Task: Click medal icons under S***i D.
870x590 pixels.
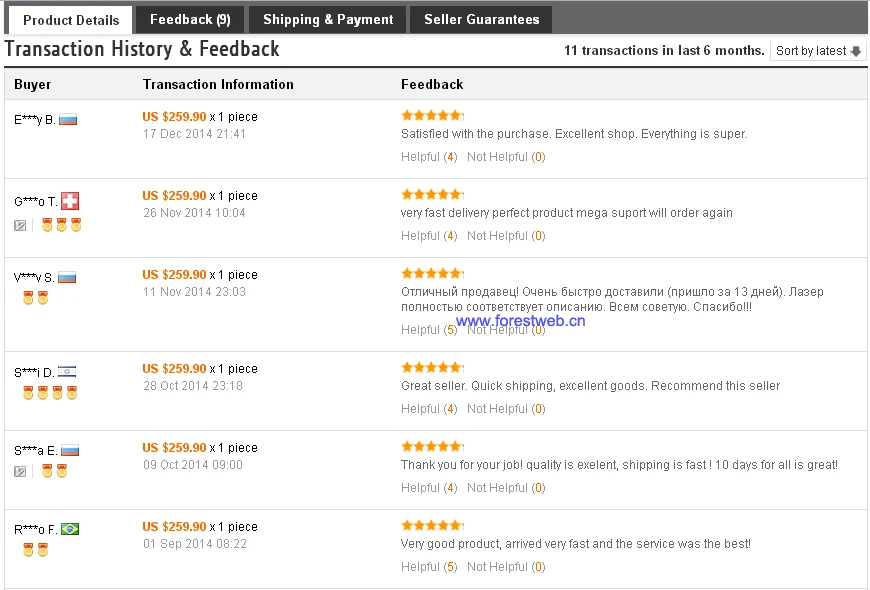Action: click(50, 393)
